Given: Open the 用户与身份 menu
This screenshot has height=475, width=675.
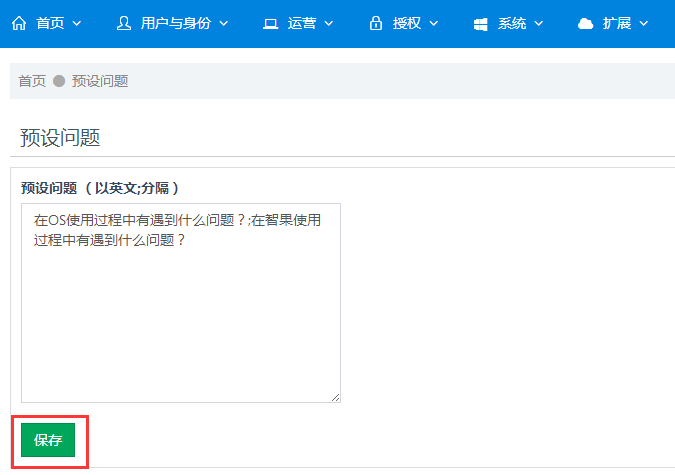Looking at the screenshot, I should 176,23.
